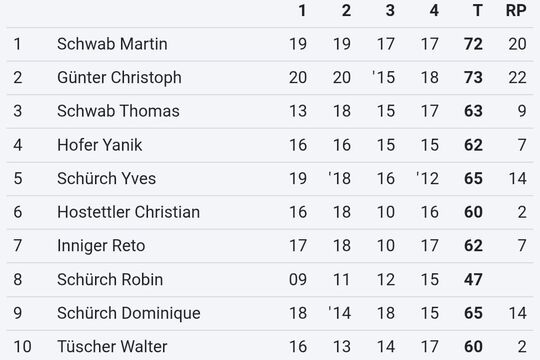The height and width of the screenshot is (360, 540).
Task: Select the Hofer Yanik row
Action: [270, 145]
